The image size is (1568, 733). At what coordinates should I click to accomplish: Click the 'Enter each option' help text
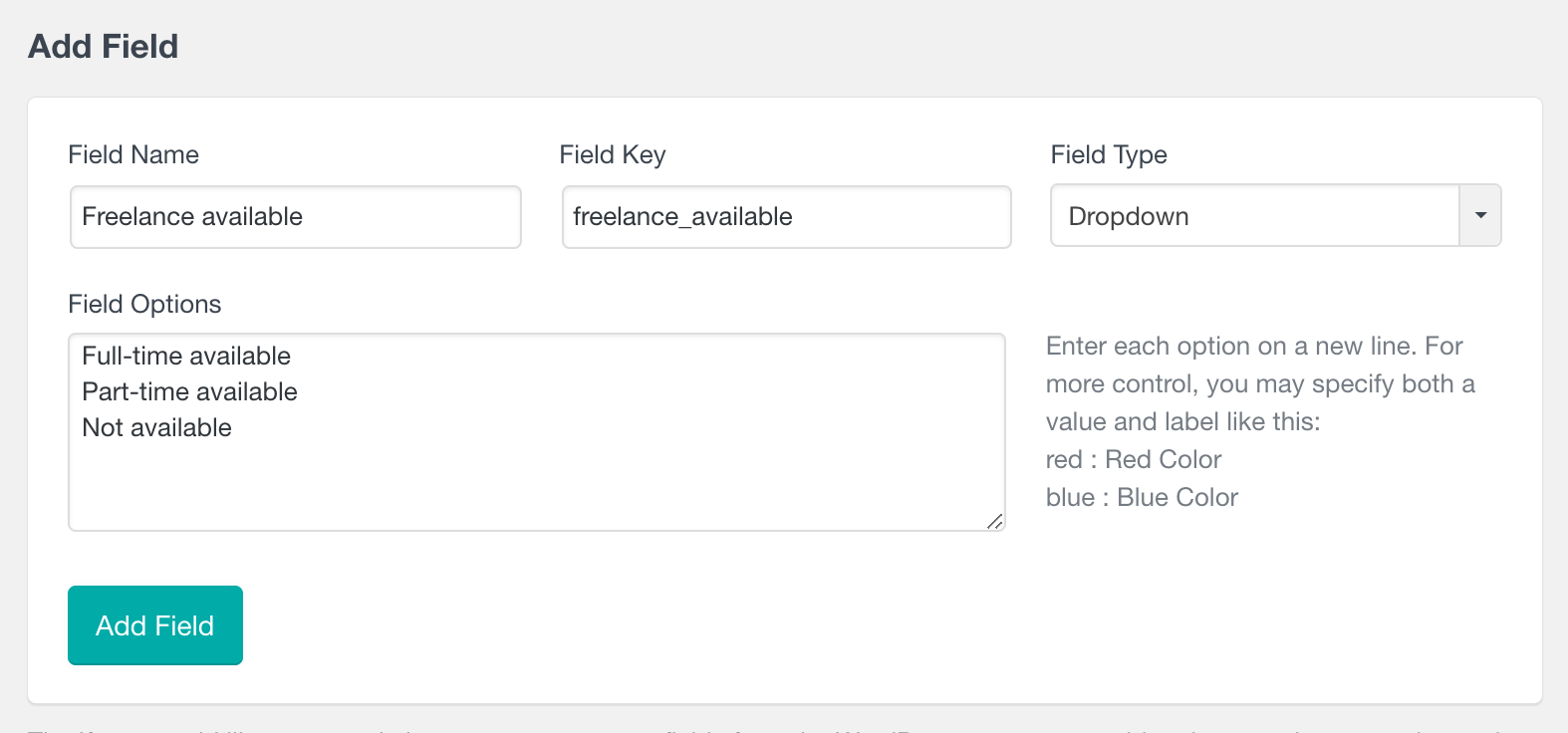(1254, 346)
